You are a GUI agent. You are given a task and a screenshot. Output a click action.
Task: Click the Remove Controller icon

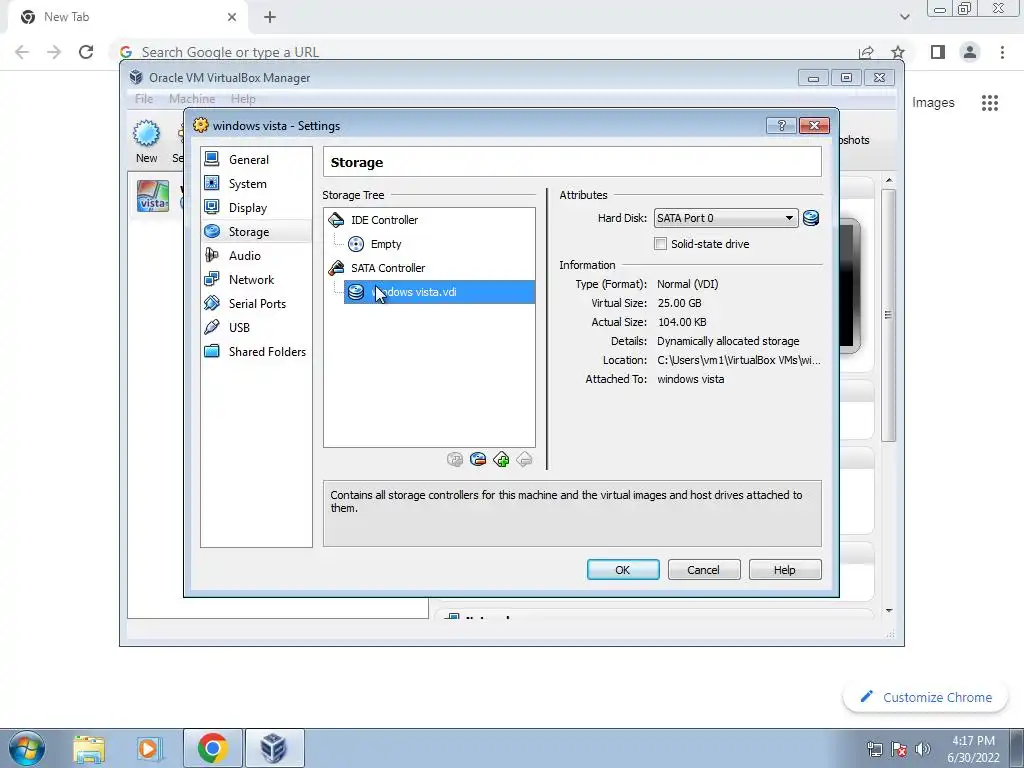pos(524,460)
